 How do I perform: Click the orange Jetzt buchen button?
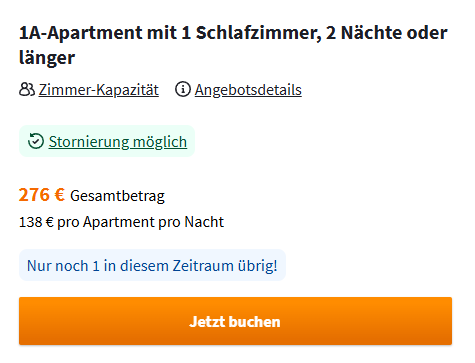point(235,321)
